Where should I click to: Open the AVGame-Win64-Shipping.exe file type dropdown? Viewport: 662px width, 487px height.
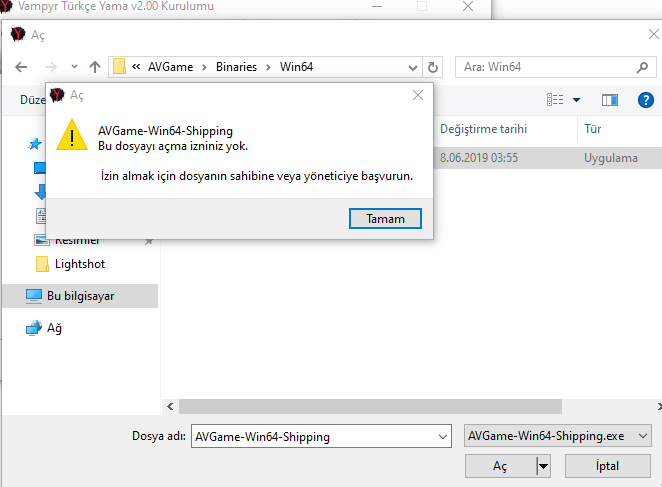(557, 435)
